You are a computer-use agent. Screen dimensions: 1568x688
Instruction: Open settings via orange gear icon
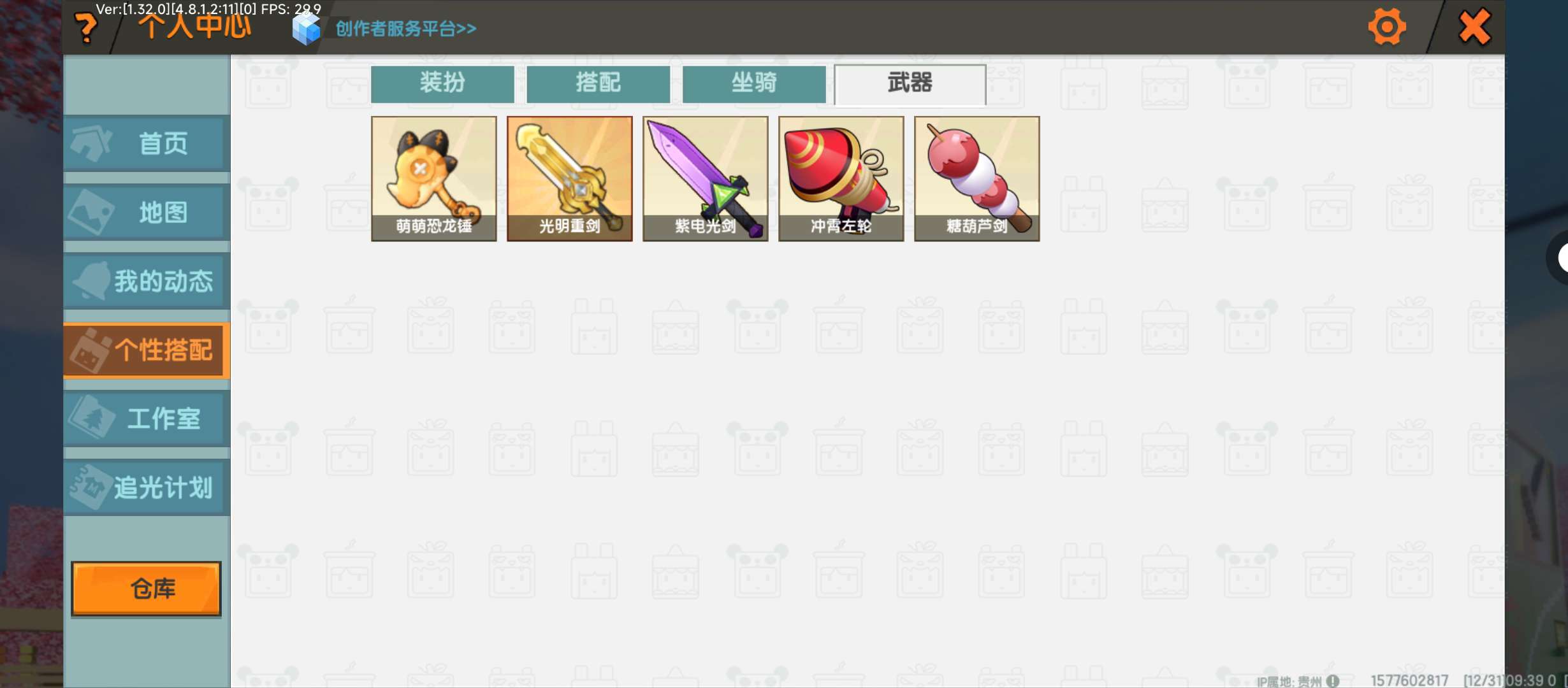coord(1387,27)
